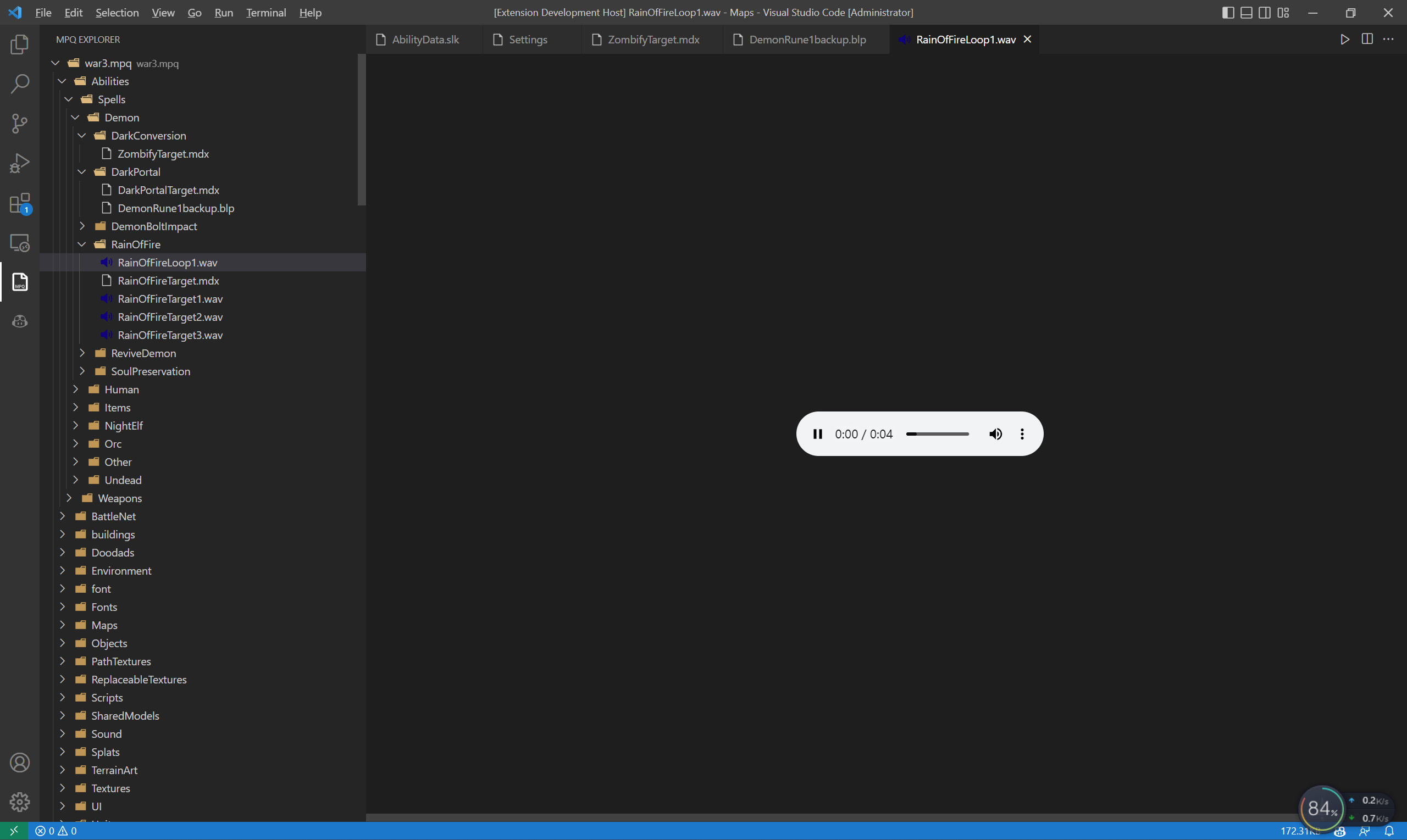Seek on the audio progress slider

[938, 434]
